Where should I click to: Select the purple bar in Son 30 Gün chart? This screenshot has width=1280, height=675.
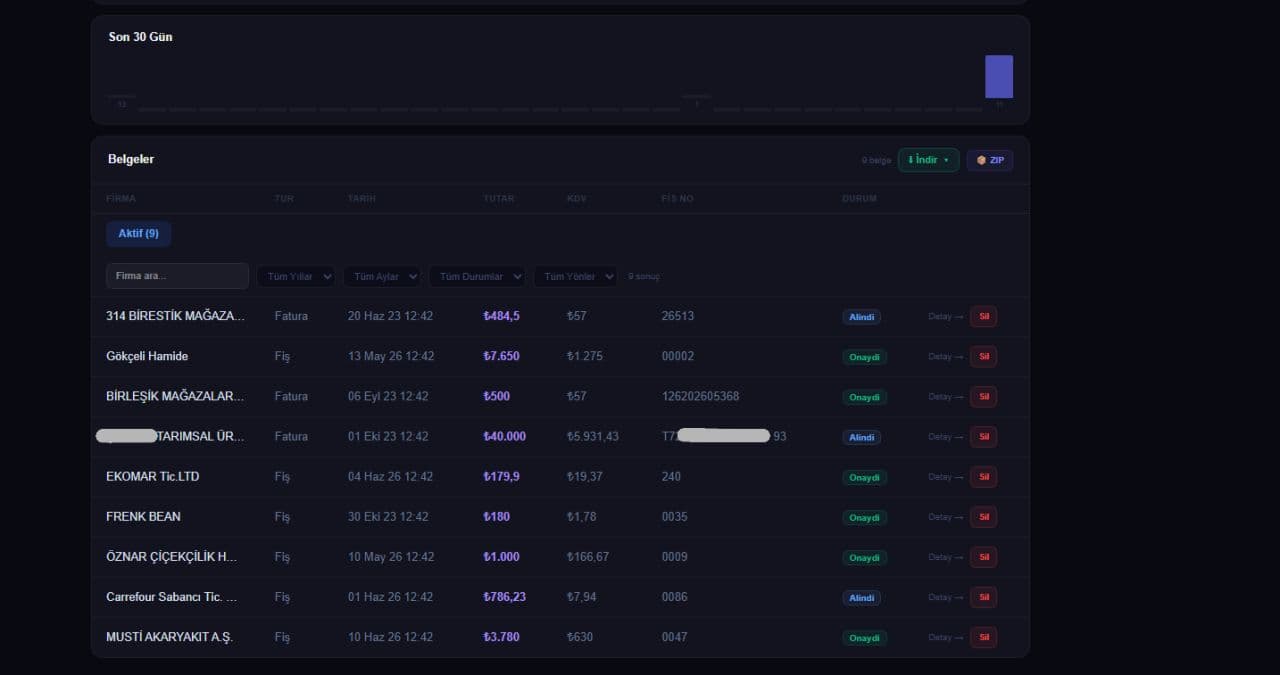click(999, 76)
